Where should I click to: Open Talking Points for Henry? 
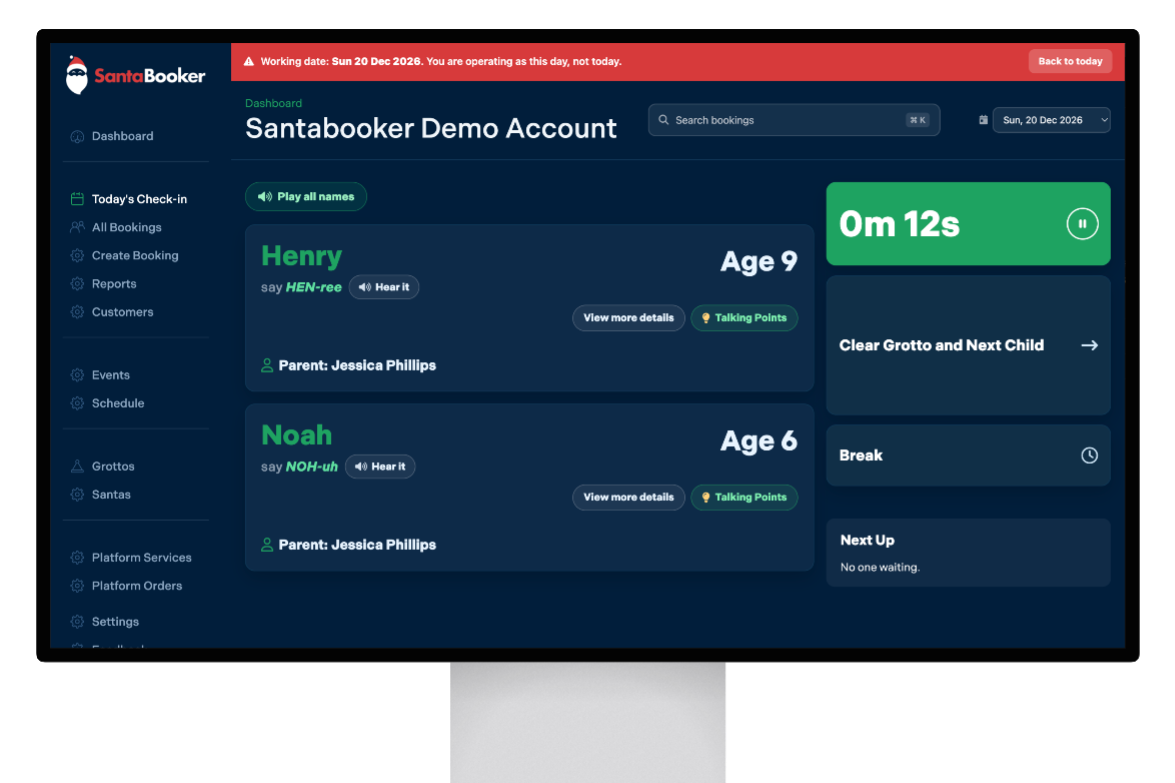744,318
